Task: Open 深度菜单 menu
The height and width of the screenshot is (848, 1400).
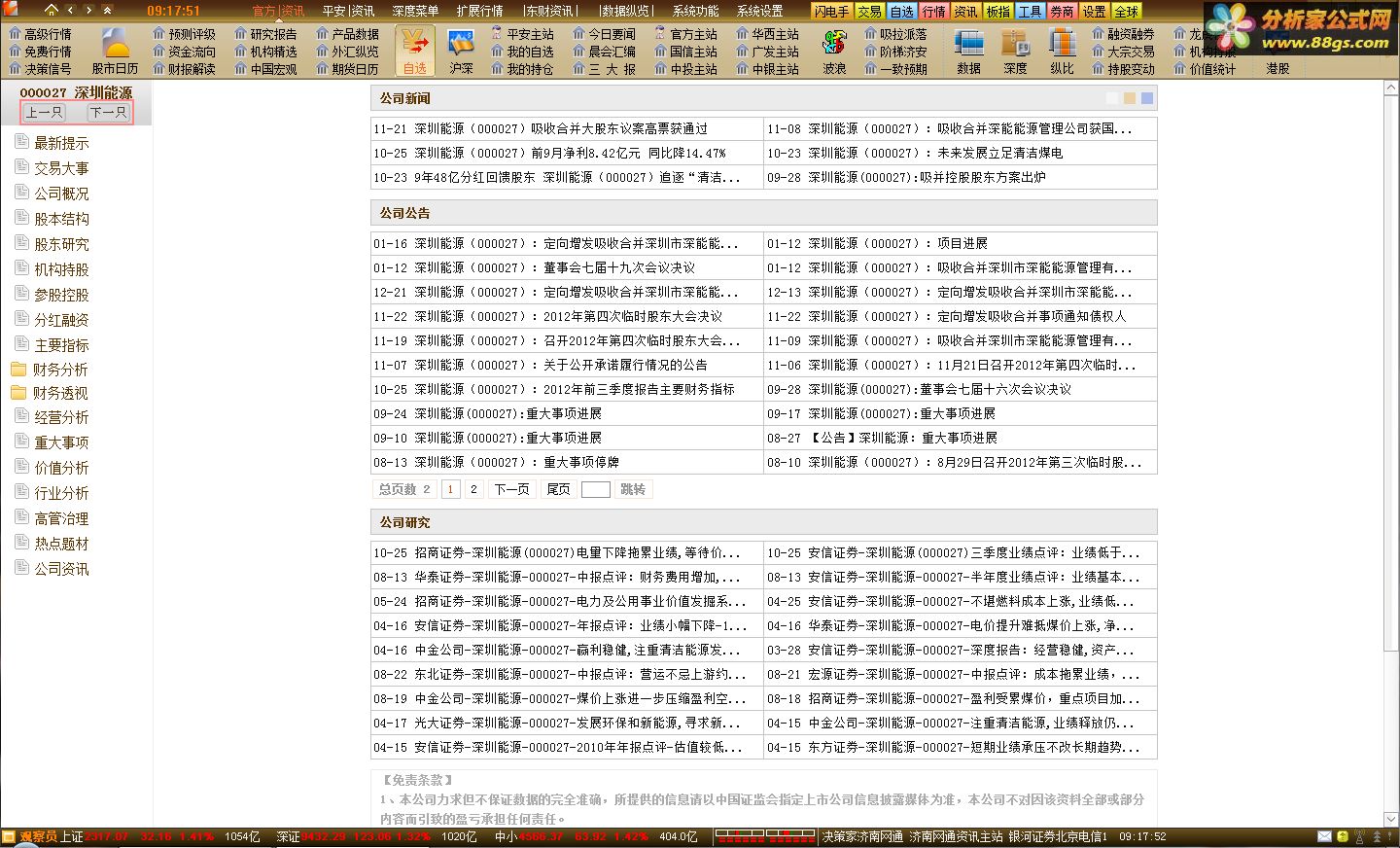Action: pos(415,11)
